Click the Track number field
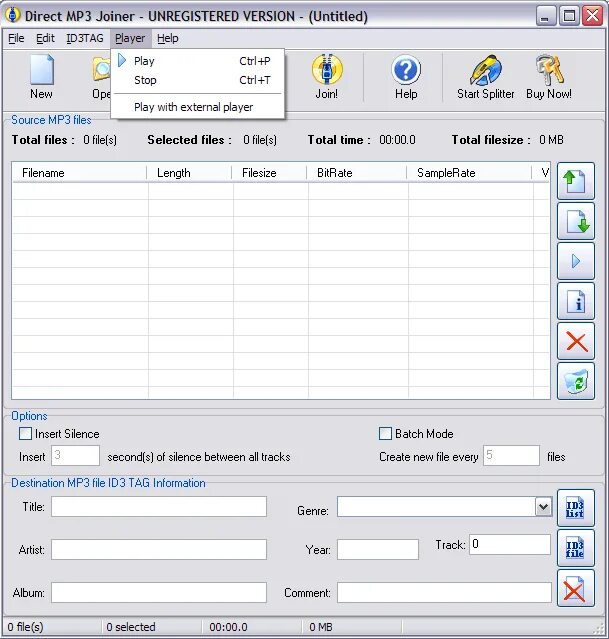The width and height of the screenshot is (609, 639). 510,544
